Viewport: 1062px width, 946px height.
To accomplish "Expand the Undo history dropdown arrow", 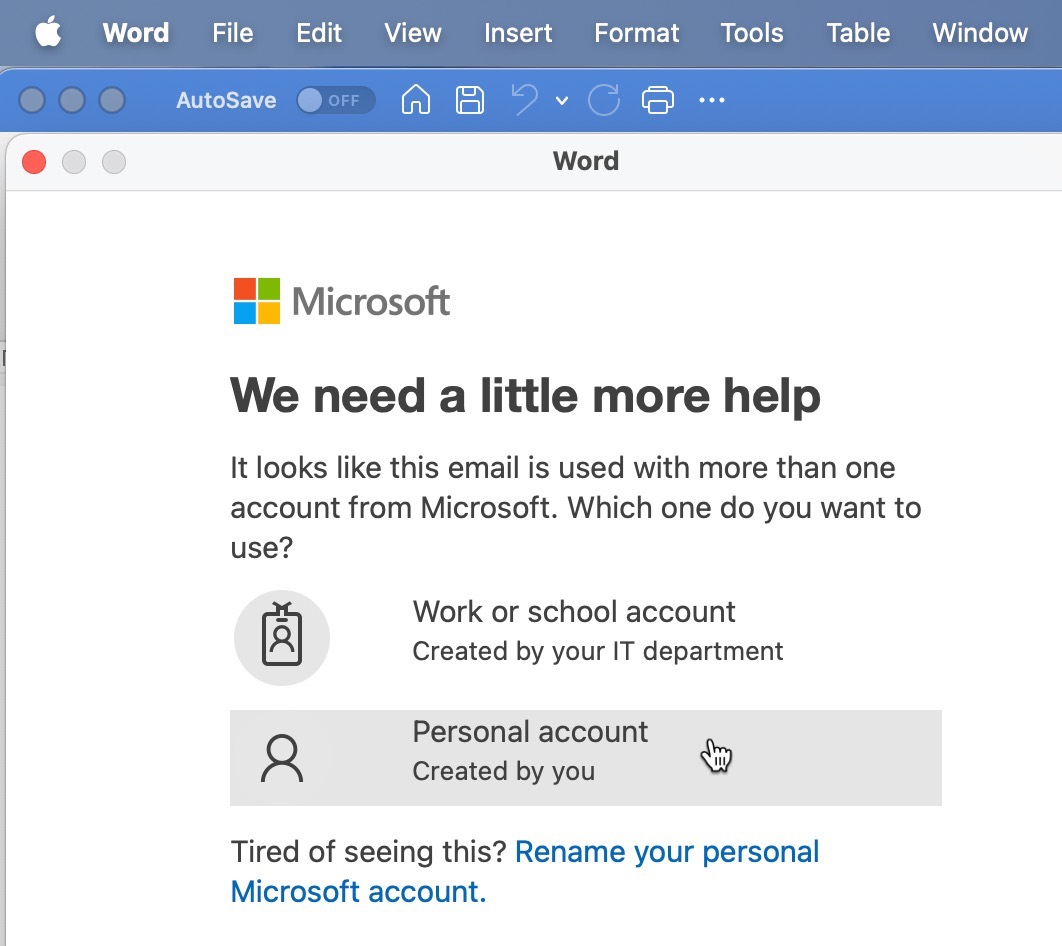I will (561, 101).
